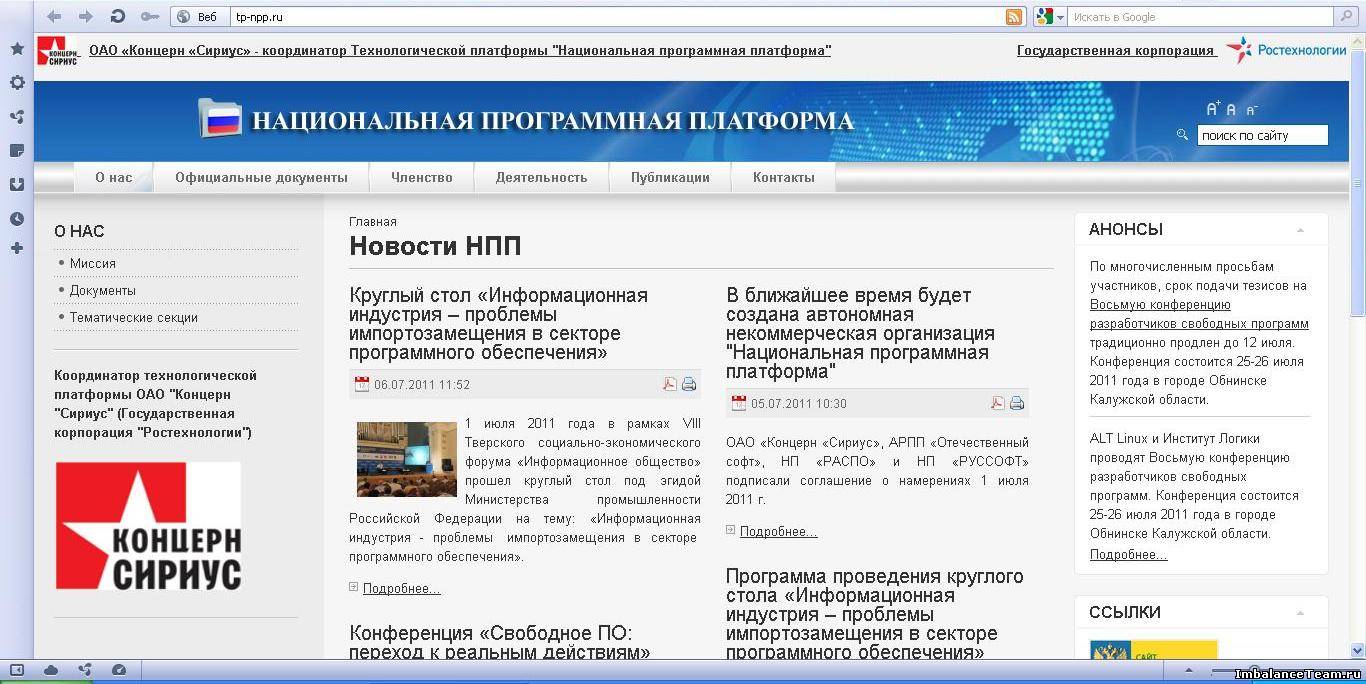Click the RSS feed icon in address bar
The height and width of the screenshot is (684, 1366).
click(x=1014, y=16)
